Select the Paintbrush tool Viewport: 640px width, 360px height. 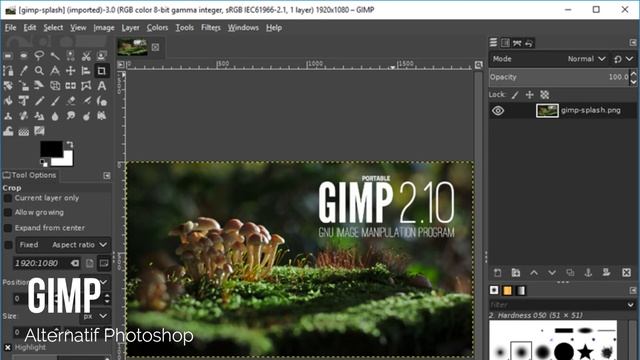[x=55, y=101]
